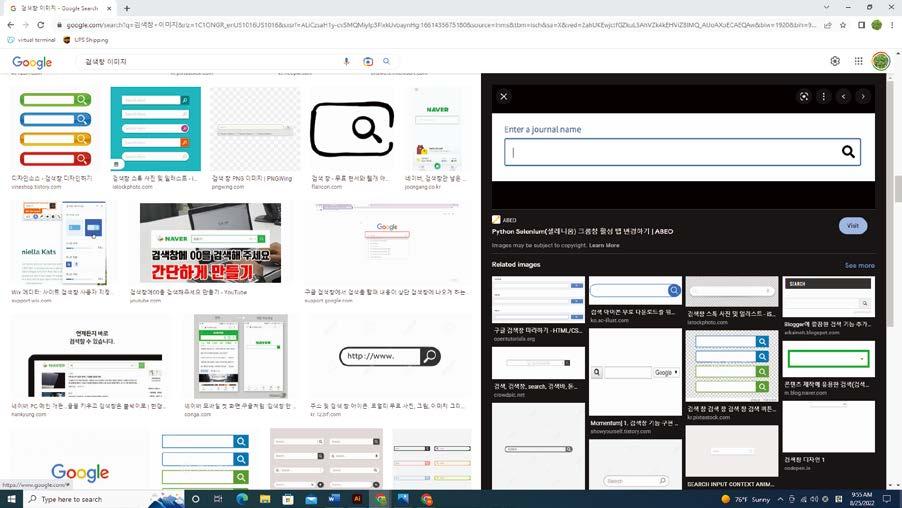Screen dimensions: 902x508
Task: Open Task View on the taskbar
Action: tap(218, 499)
